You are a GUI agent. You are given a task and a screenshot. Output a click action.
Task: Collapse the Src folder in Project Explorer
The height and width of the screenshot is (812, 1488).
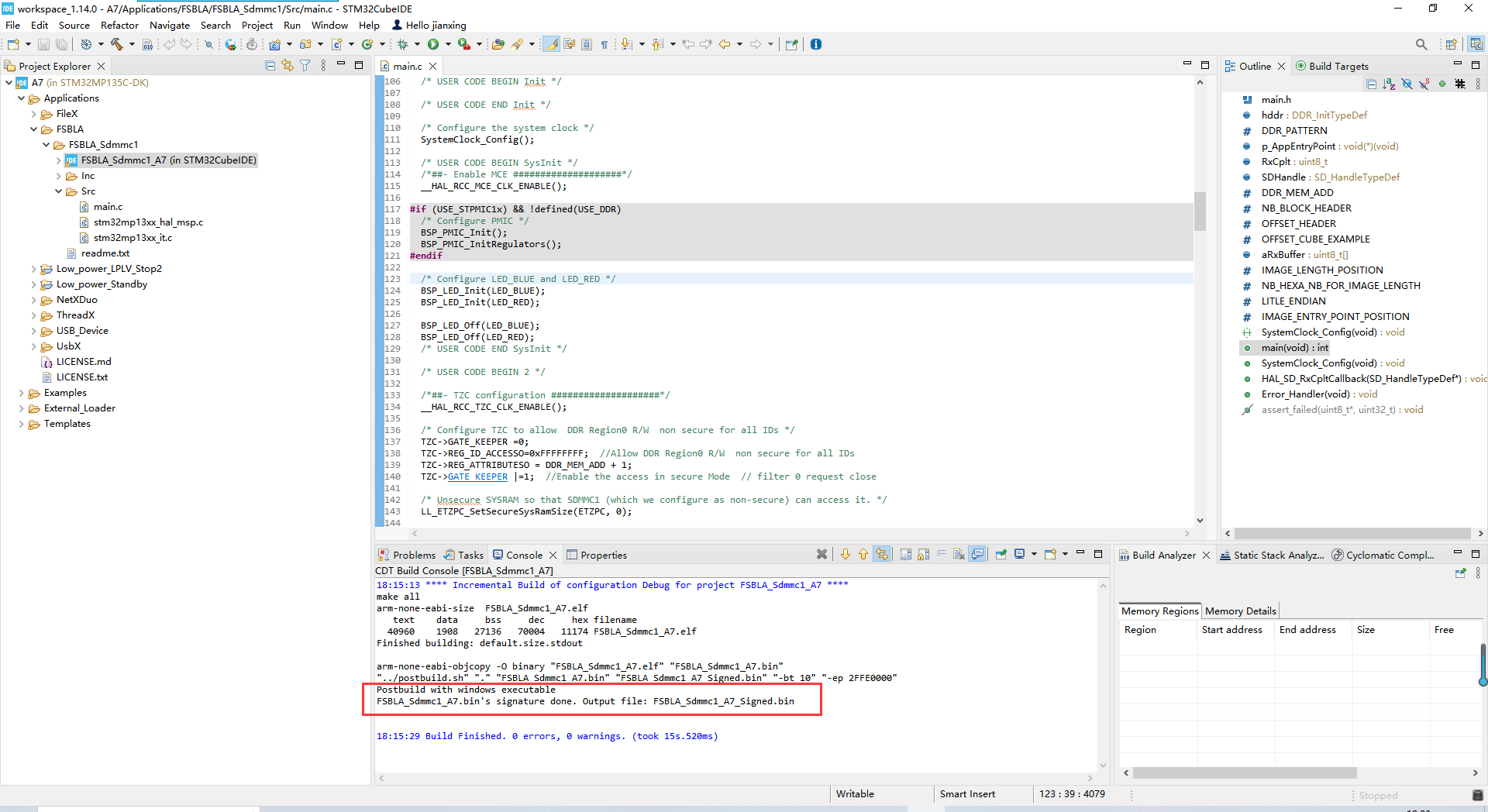click(58, 191)
